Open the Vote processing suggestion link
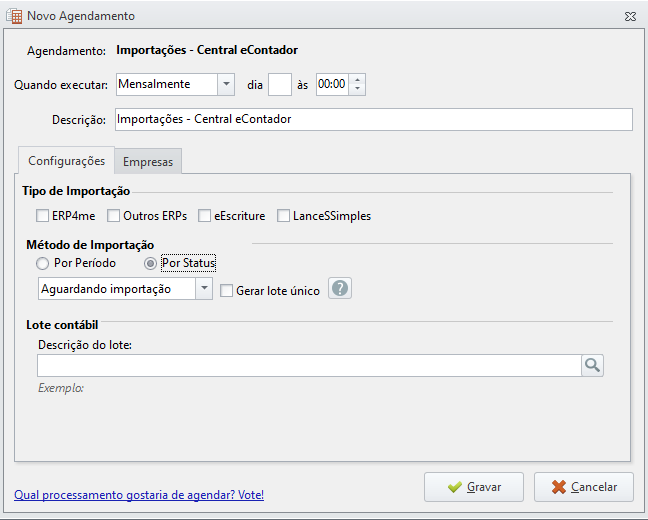The image size is (648, 520). [x=139, y=495]
